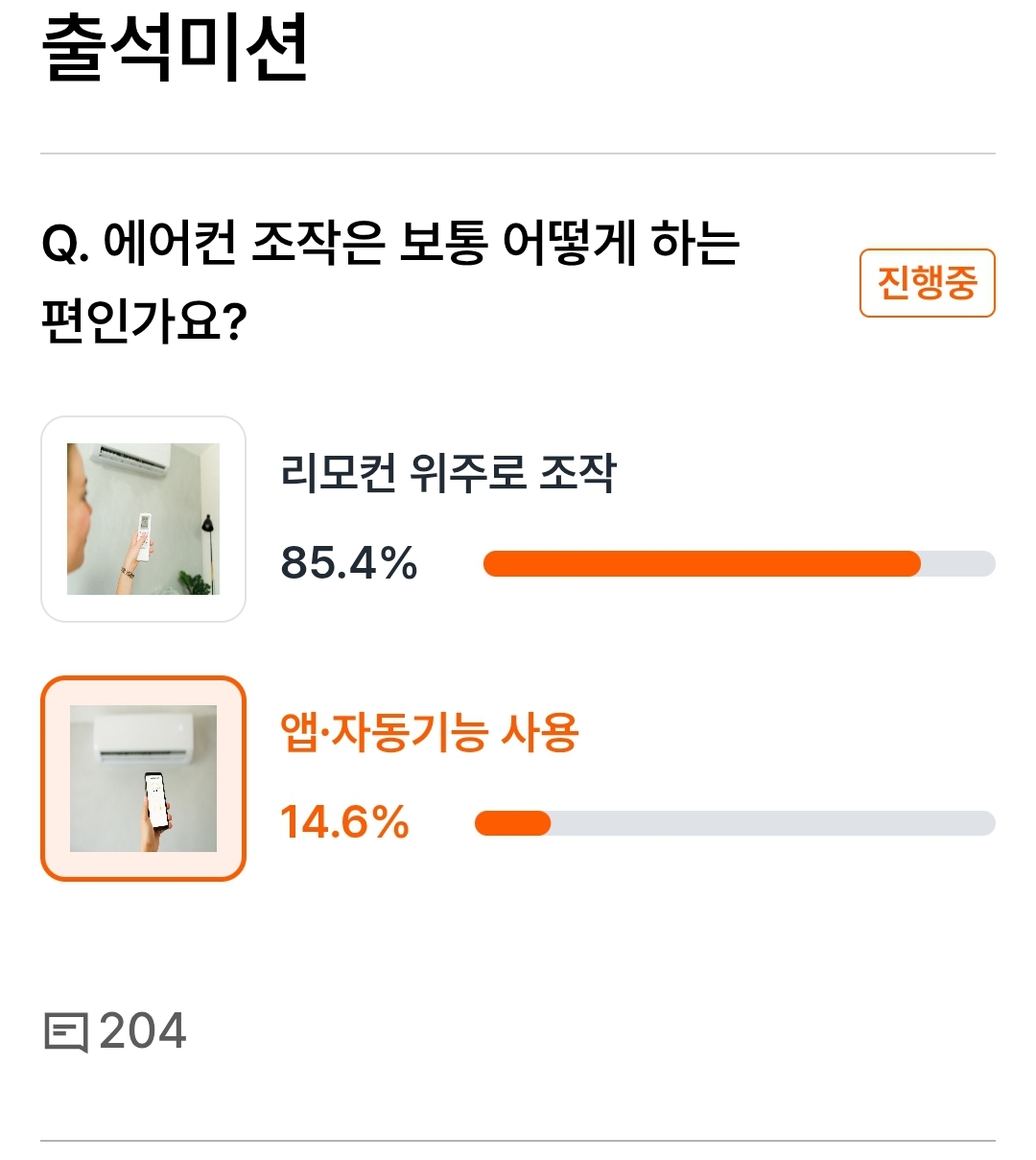Select the remote control air conditioner thumbnail
This screenshot has height=1160, width=1036.
pyautogui.click(x=143, y=519)
